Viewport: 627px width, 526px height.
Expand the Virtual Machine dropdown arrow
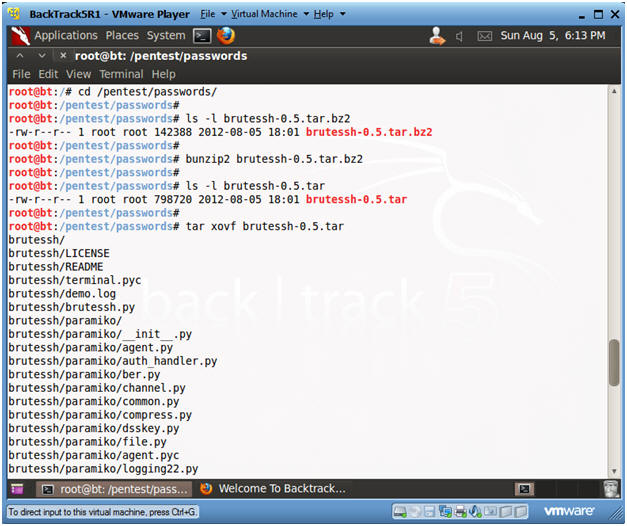(x=306, y=14)
